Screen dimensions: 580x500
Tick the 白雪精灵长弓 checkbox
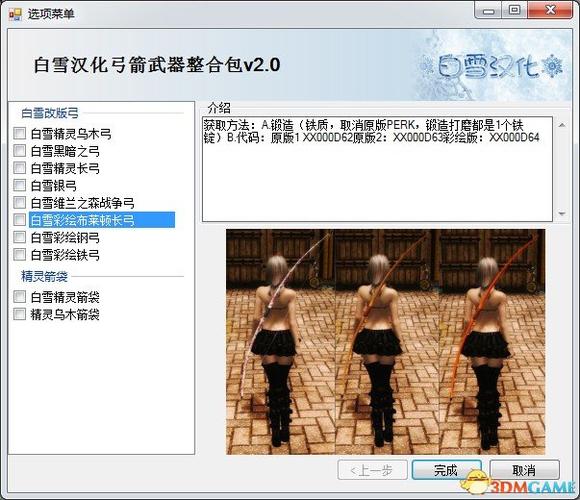coord(19,168)
